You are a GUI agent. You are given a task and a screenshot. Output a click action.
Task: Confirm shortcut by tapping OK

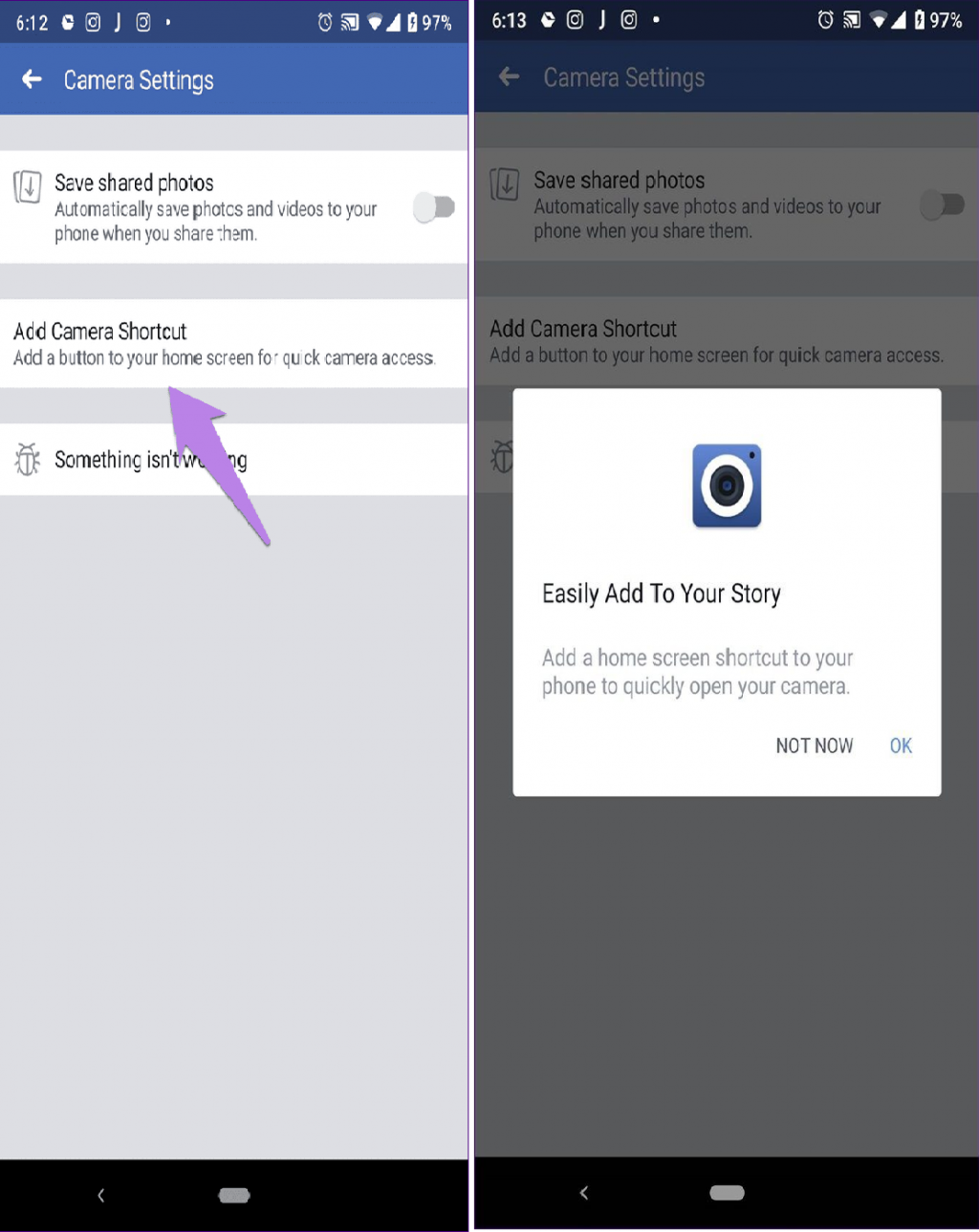click(901, 746)
